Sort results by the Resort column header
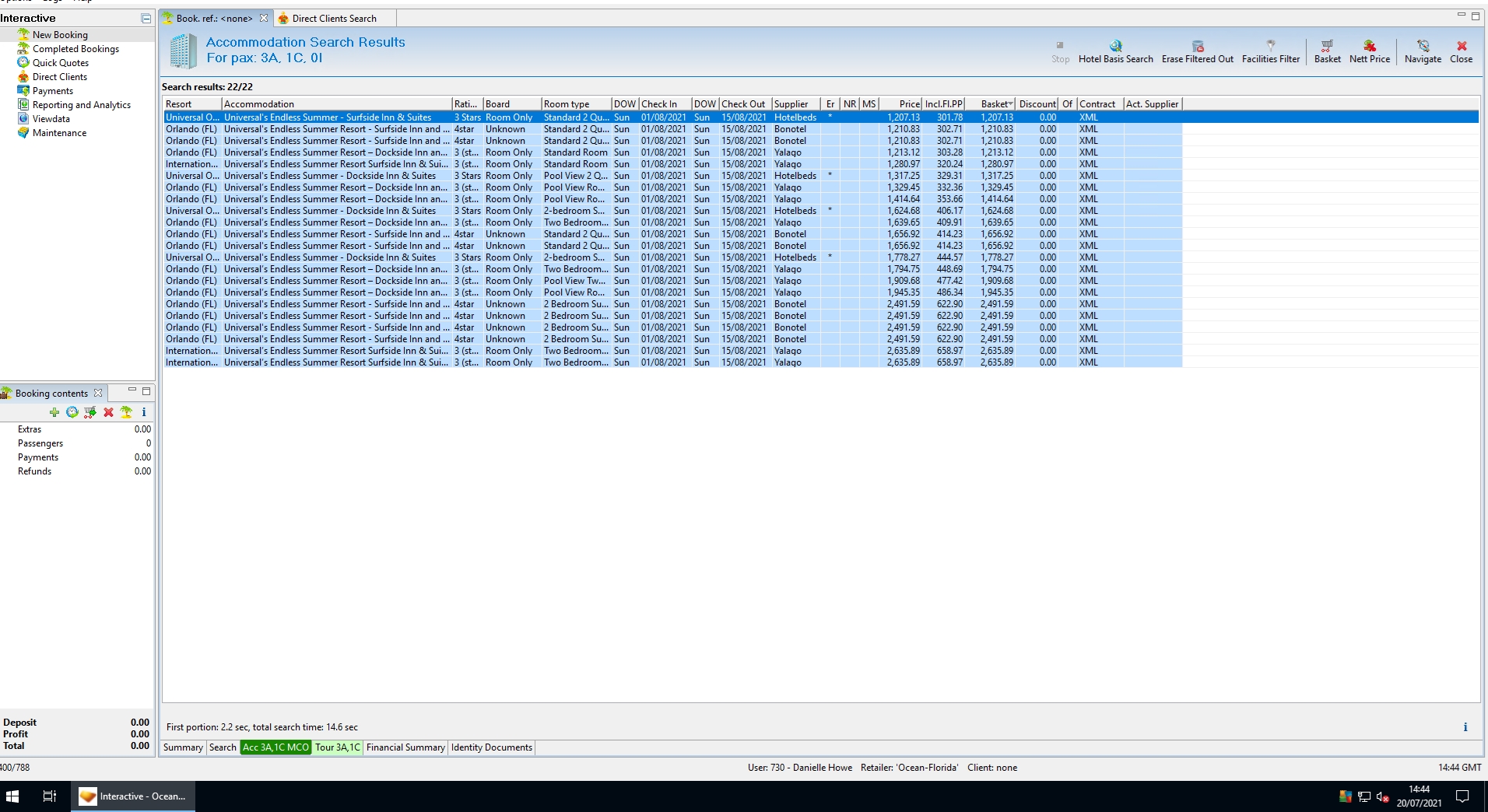This screenshot has width=1488, height=812. click(192, 104)
